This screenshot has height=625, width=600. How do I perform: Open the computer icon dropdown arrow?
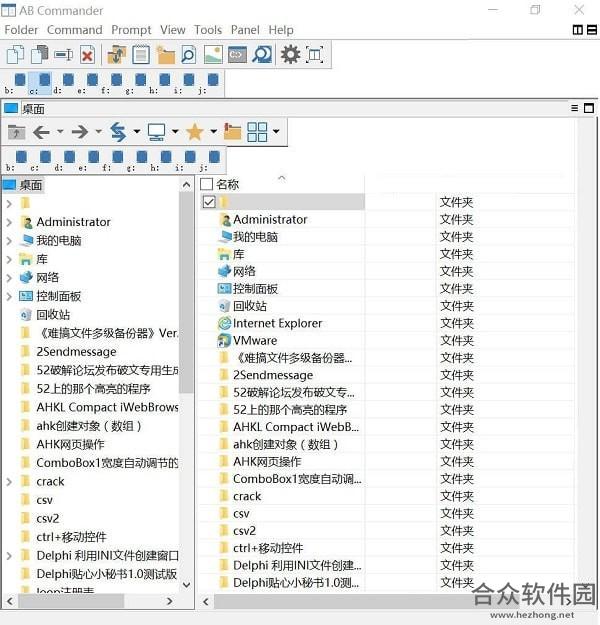[175, 131]
